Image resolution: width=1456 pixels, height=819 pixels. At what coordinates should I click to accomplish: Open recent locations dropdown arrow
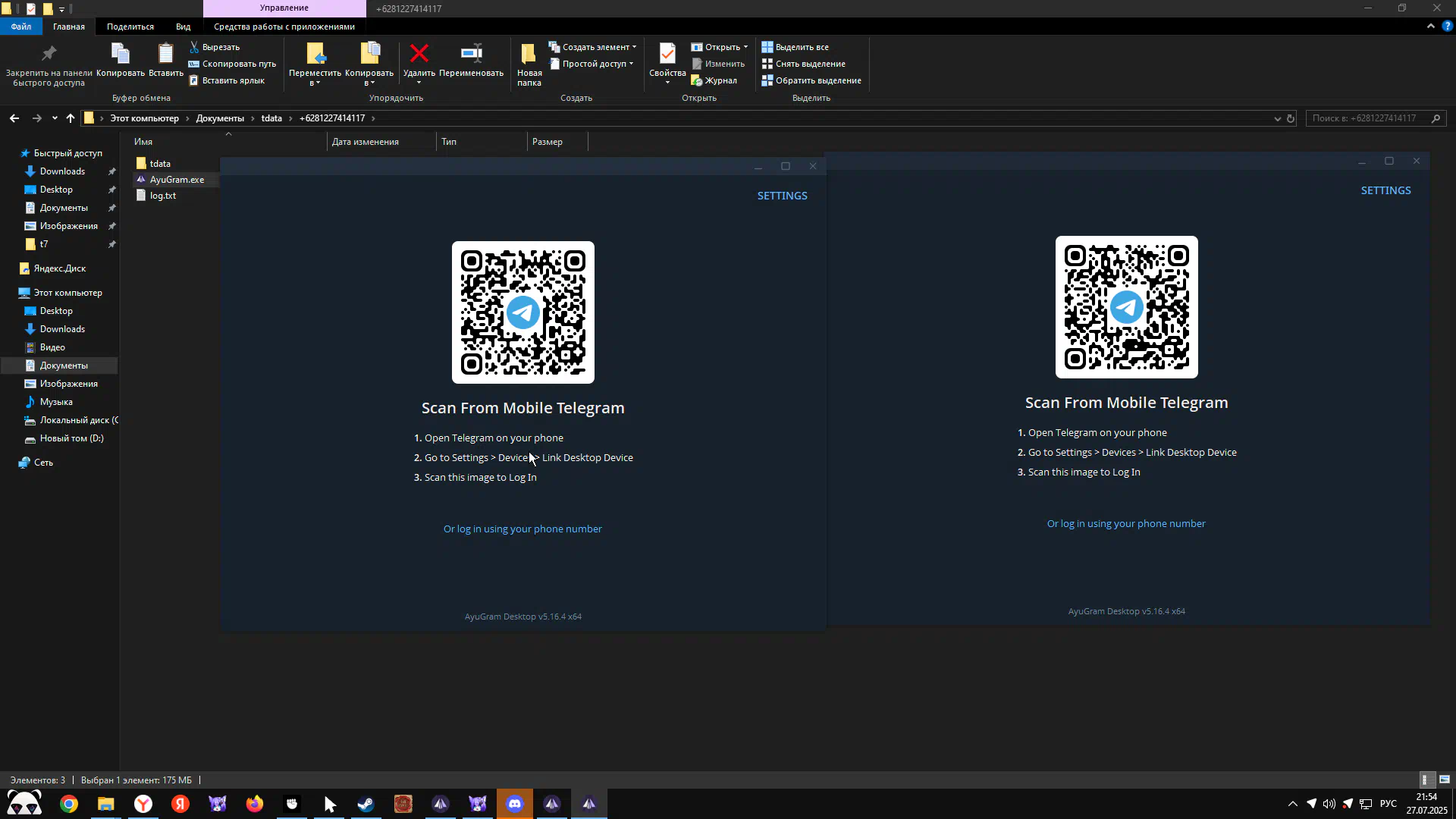(55, 118)
